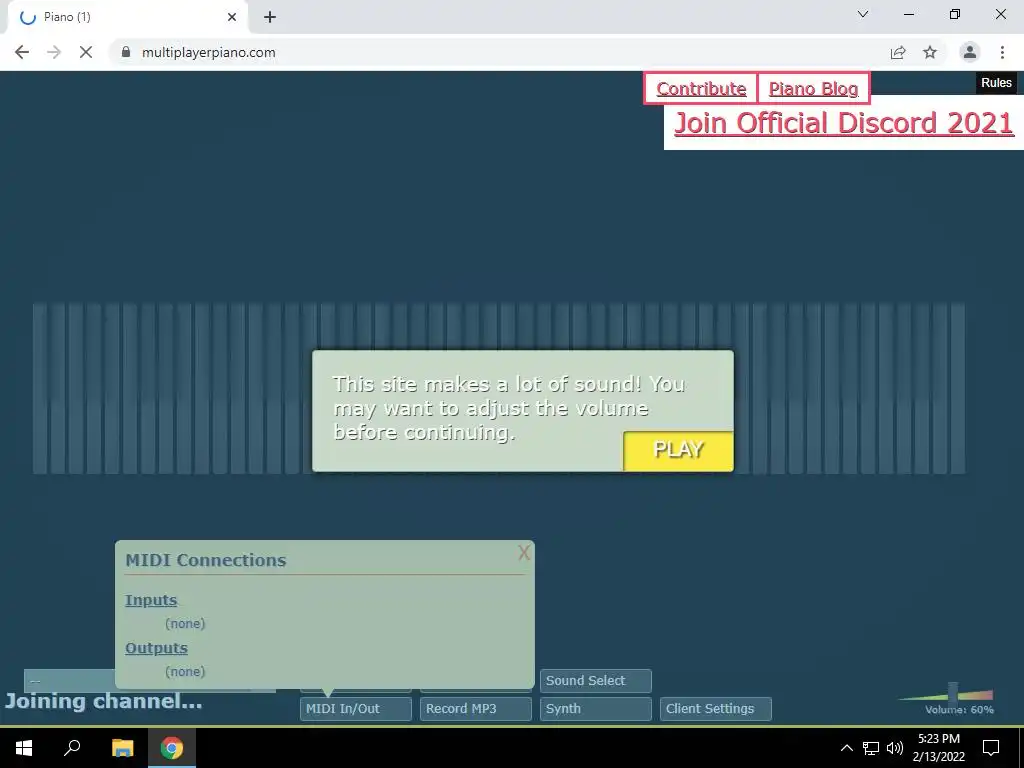Open the Windows Start menu

pos(24,748)
